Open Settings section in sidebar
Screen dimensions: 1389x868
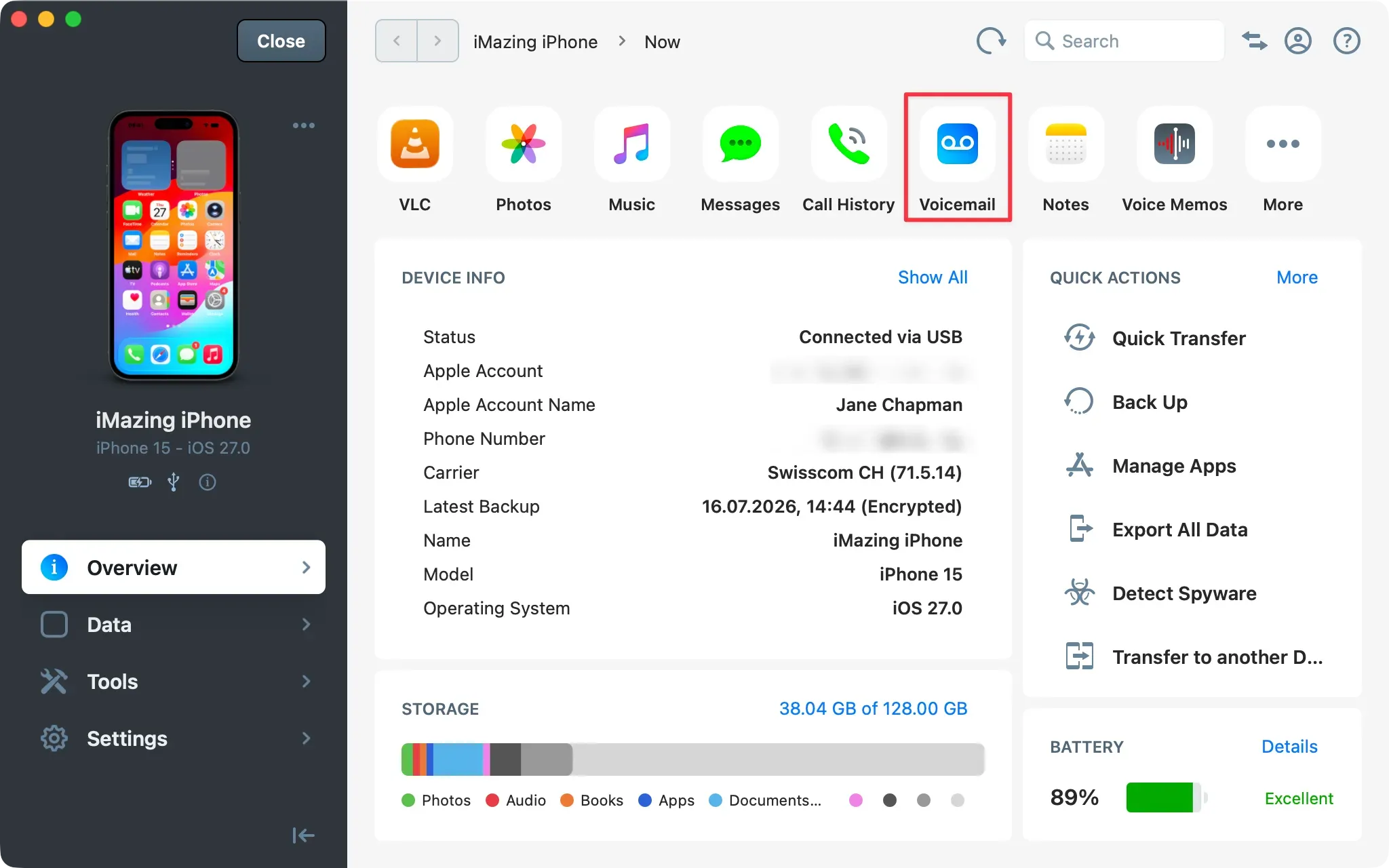[x=174, y=738]
